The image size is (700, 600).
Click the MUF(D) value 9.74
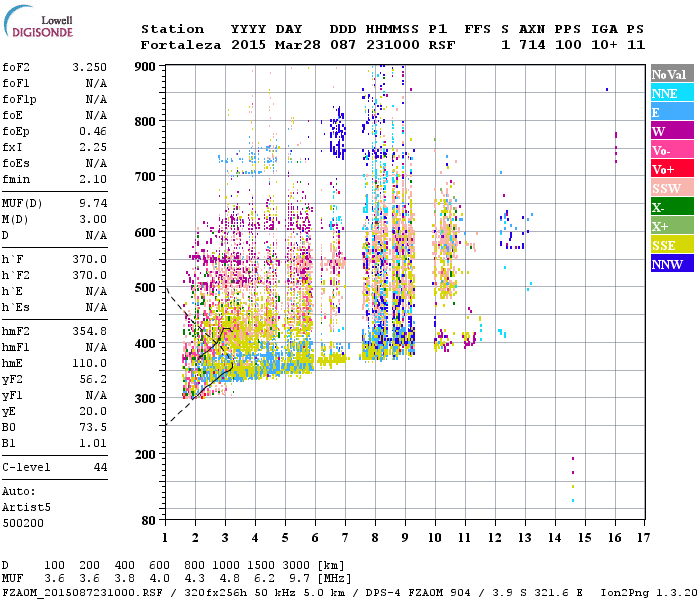pos(93,202)
